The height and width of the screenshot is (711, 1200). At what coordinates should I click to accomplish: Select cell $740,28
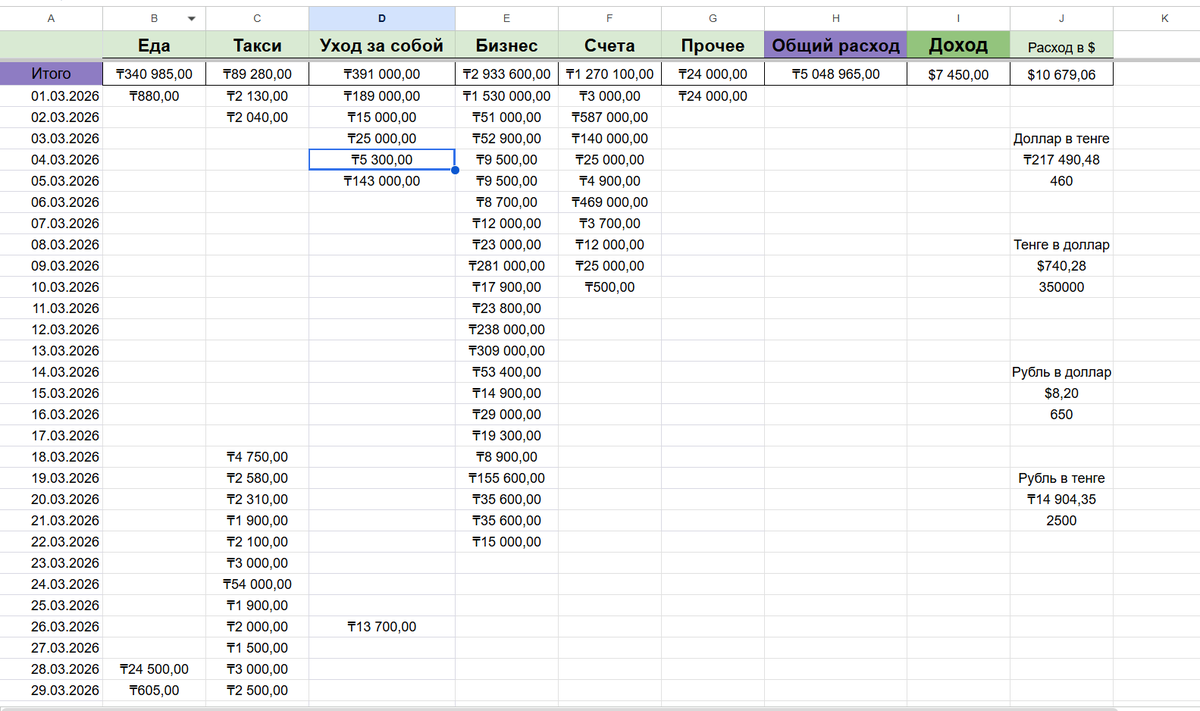(1061, 266)
